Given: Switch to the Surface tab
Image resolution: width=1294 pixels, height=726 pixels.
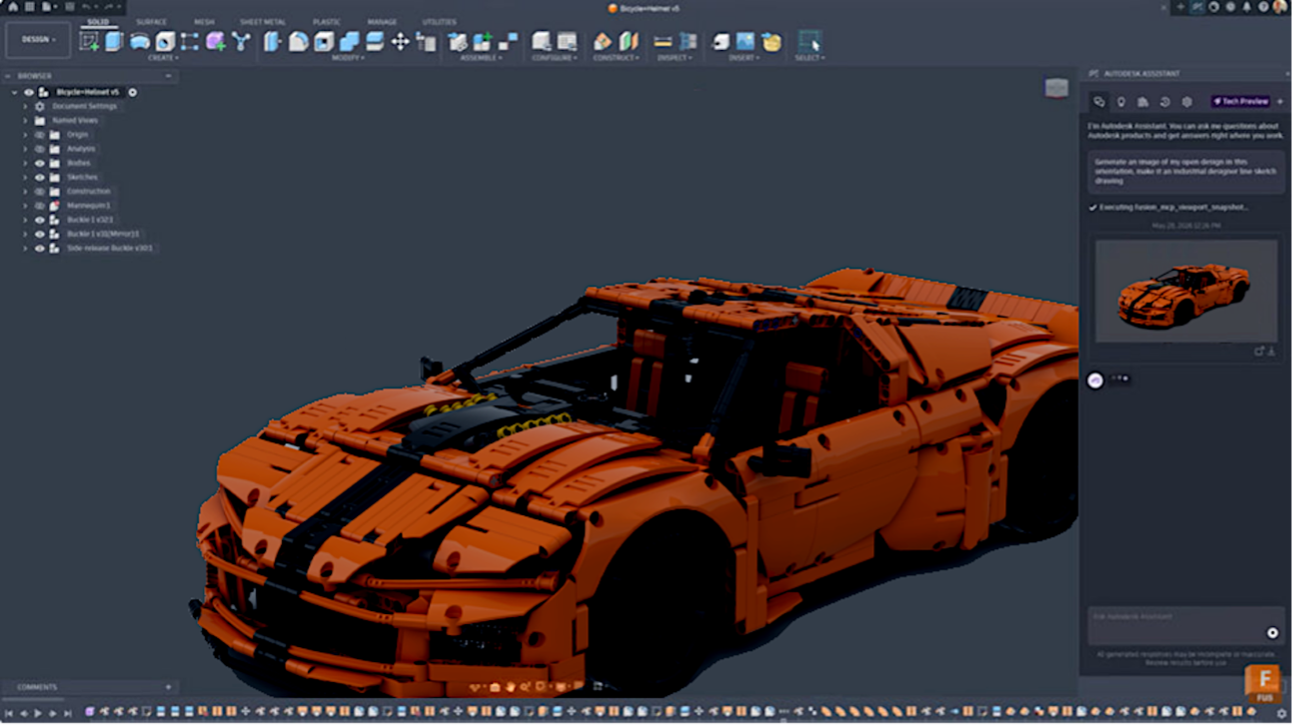Looking at the screenshot, I should coord(152,21).
